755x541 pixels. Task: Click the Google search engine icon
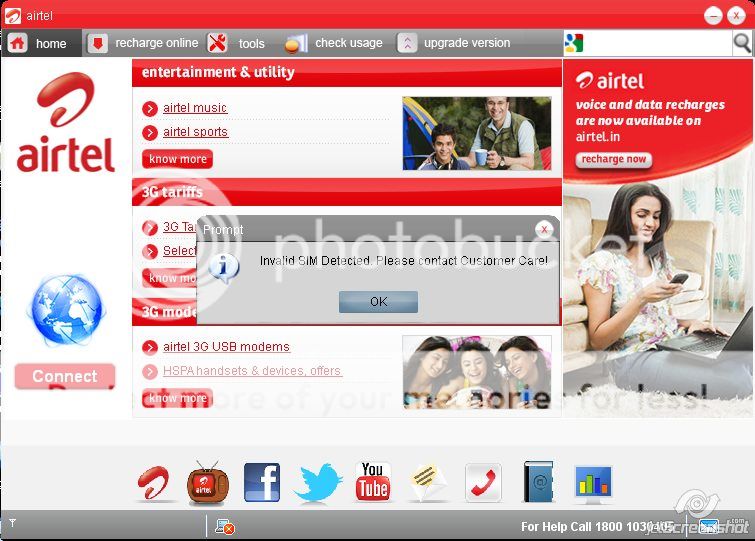pos(574,43)
